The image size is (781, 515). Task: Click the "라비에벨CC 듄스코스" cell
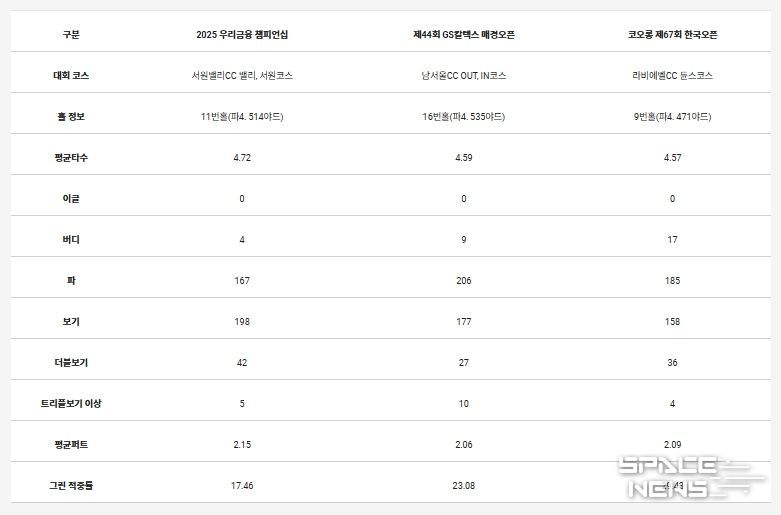point(672,76)
